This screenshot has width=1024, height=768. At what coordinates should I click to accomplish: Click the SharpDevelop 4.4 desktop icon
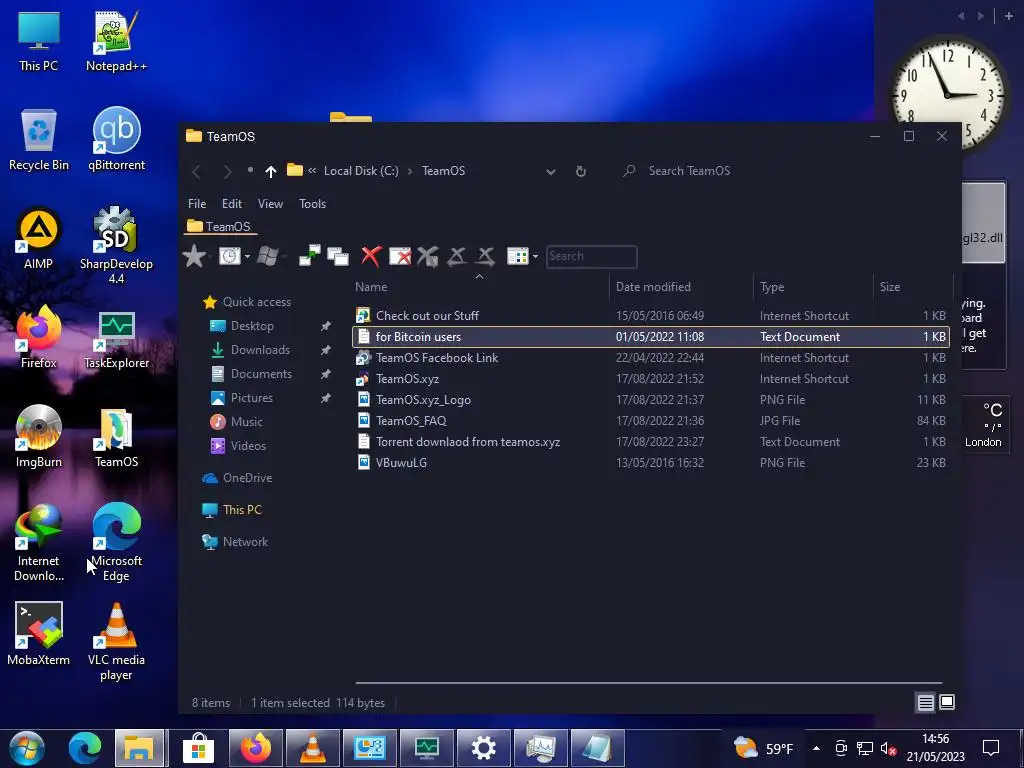tap(116, 246)
